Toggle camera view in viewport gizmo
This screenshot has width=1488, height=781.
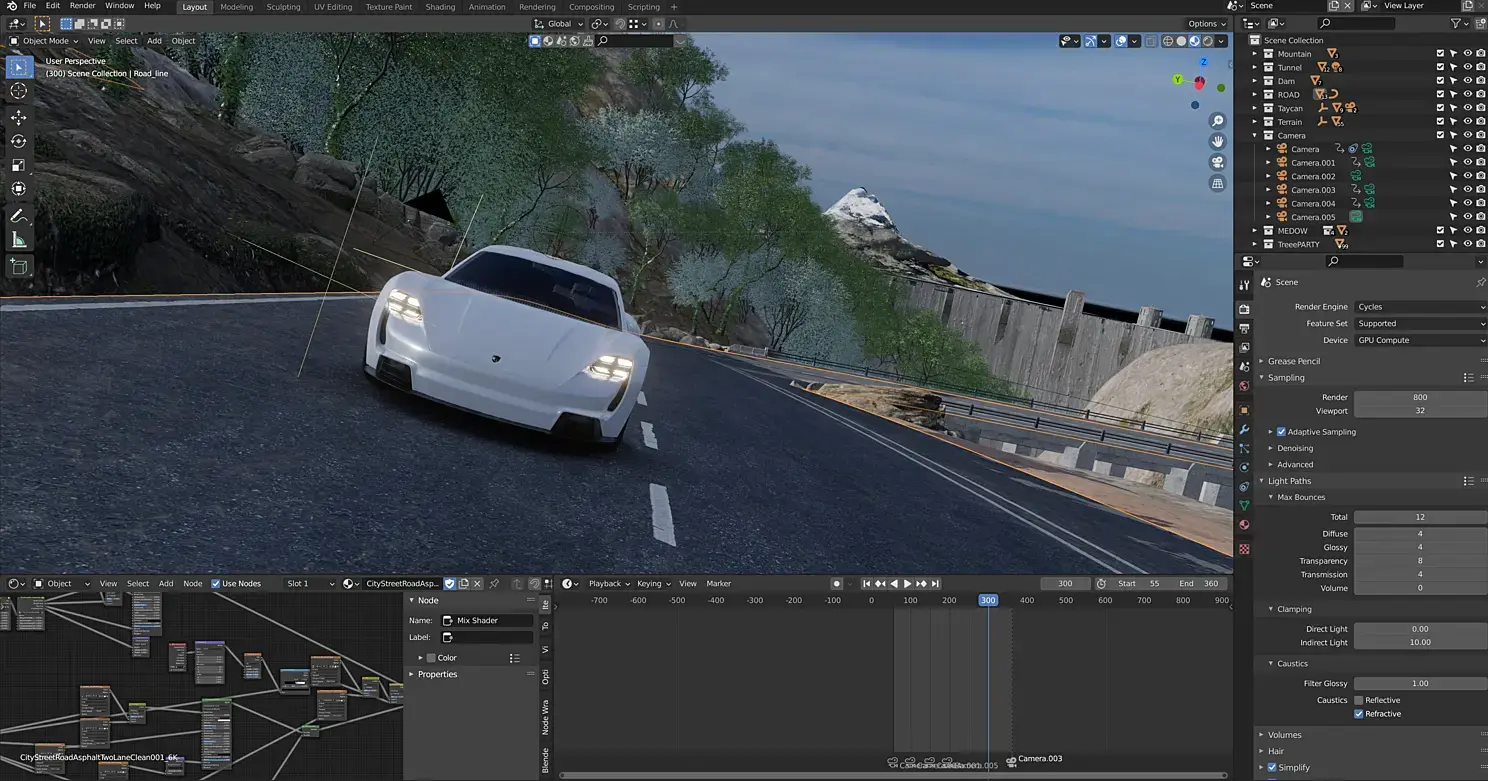(x=1217, y=162)
